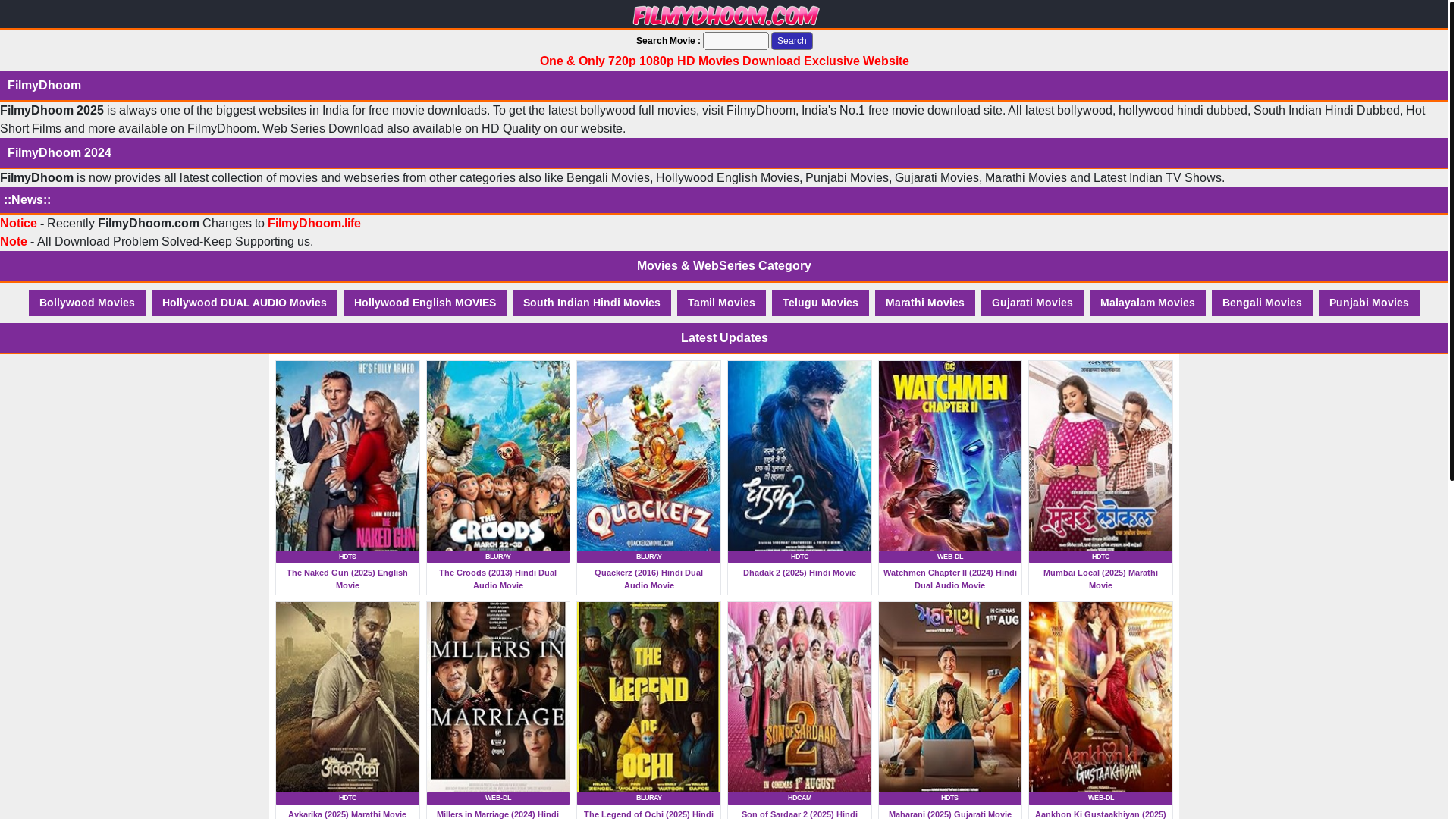The image size is (1456, 819).
Task: Open Hollywood DUAL AUDIO Movies category
Action: tap(244, 303)
